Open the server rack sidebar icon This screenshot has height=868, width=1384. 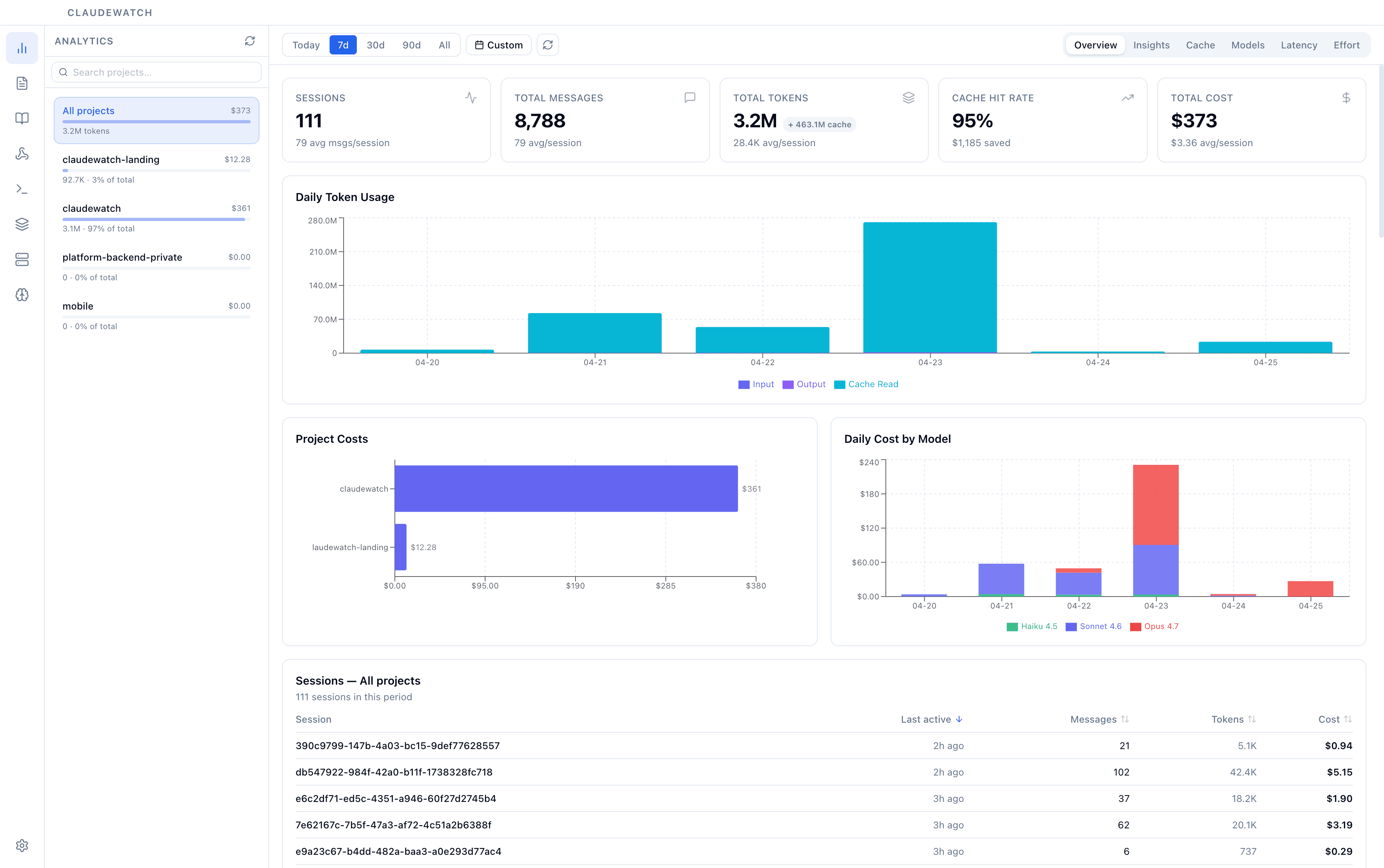[x=22, y=259]
